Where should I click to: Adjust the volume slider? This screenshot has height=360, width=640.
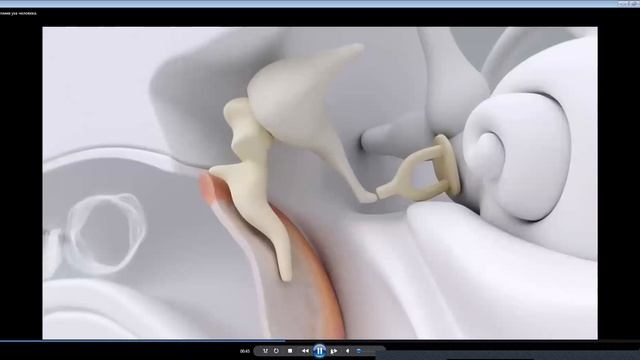(366, 351)
